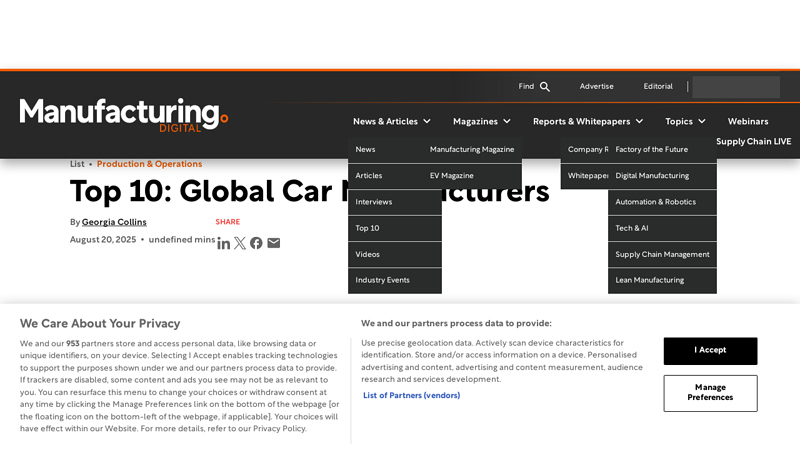Share article via email envelope icon

[273, 243]
